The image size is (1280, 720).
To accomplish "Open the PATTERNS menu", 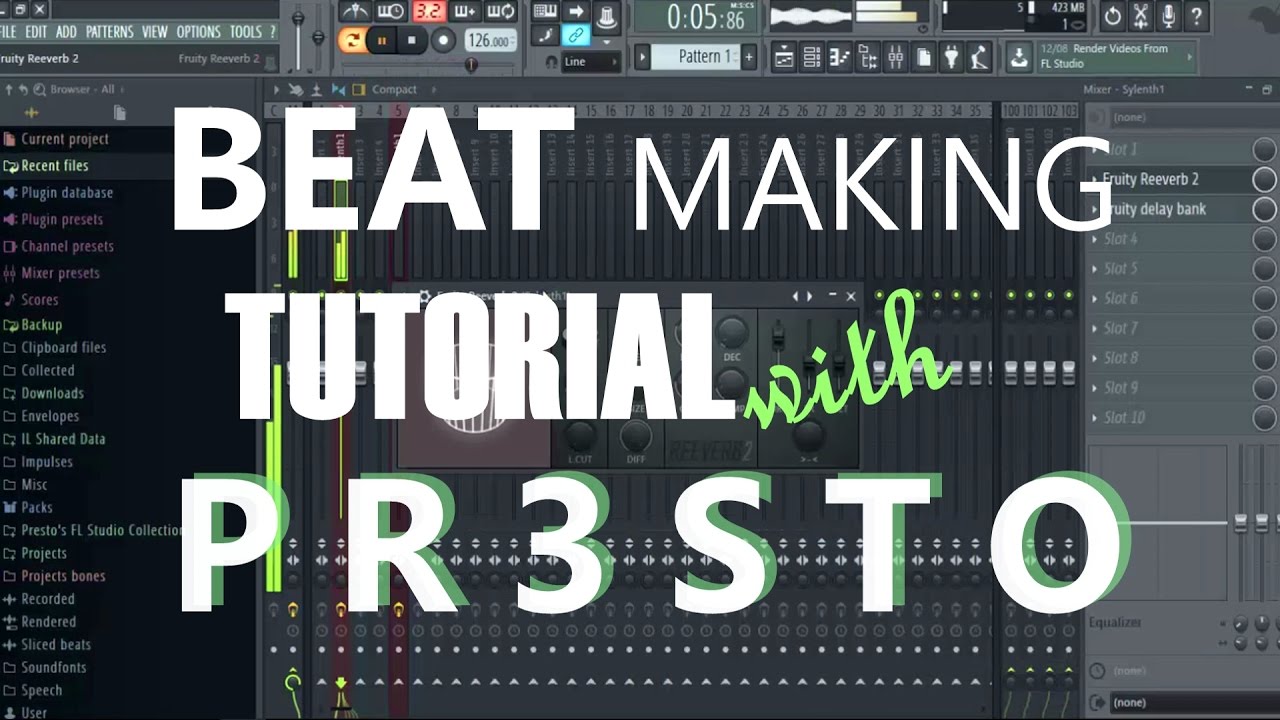I will [110, 32].
